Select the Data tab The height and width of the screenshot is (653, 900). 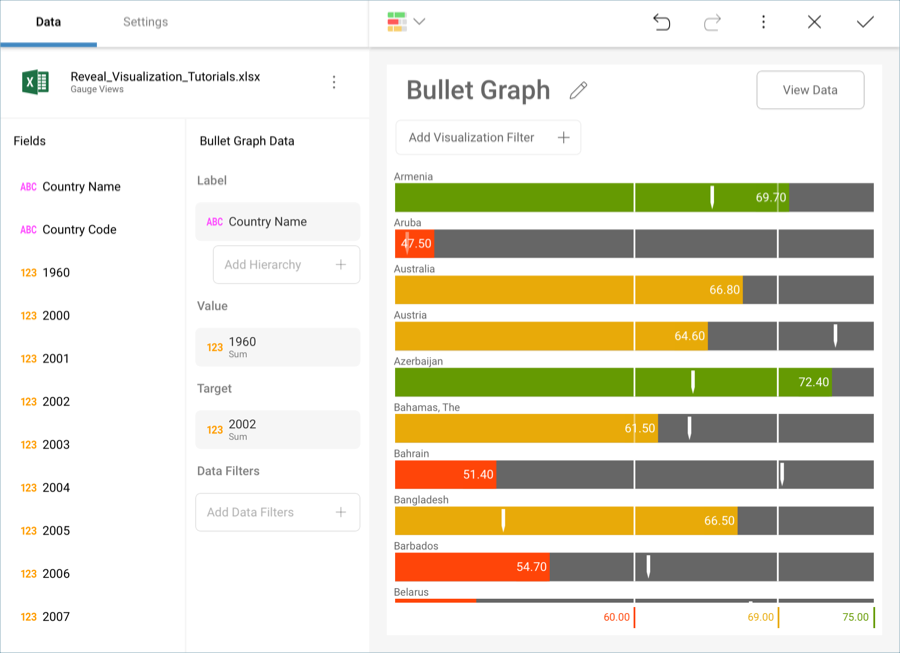point(48,22)
